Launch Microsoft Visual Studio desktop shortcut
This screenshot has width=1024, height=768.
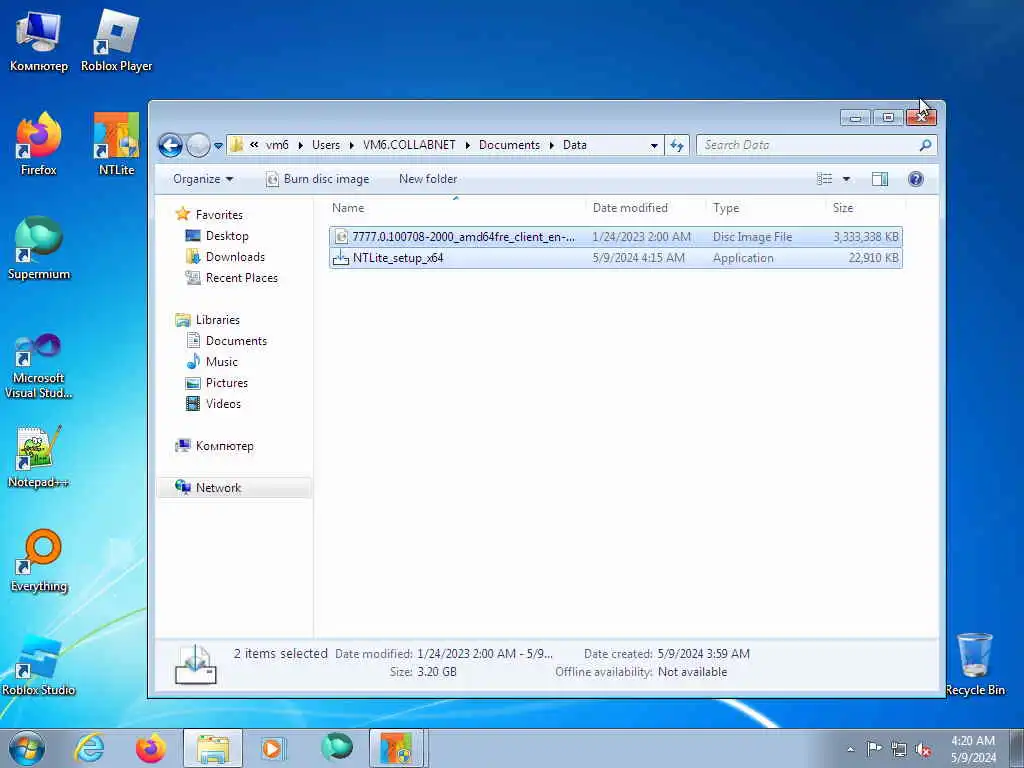(39, 366)
